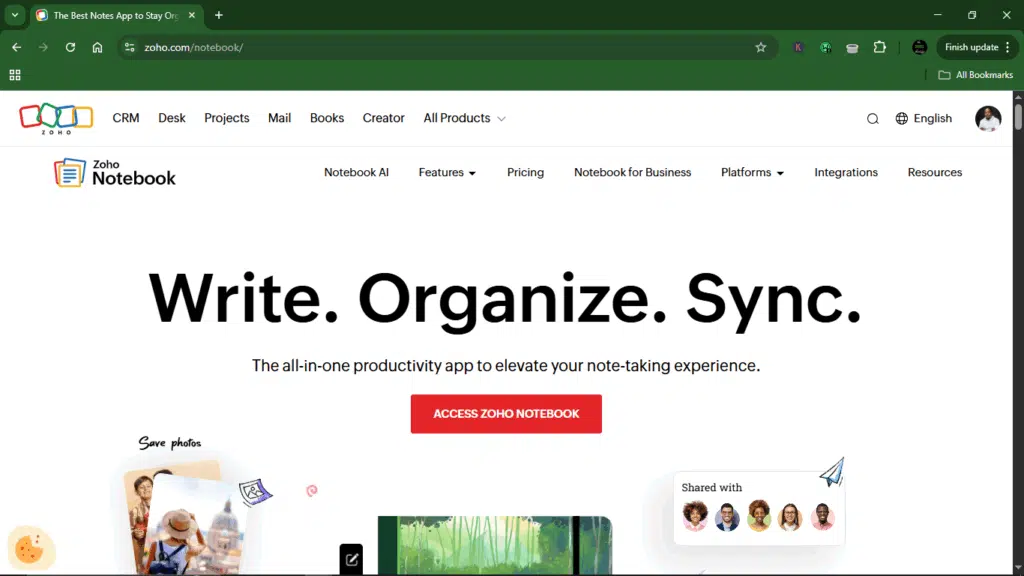Open Books in the top navigation
Viewport: 1024px width, 576px height.
pos(327,118)
